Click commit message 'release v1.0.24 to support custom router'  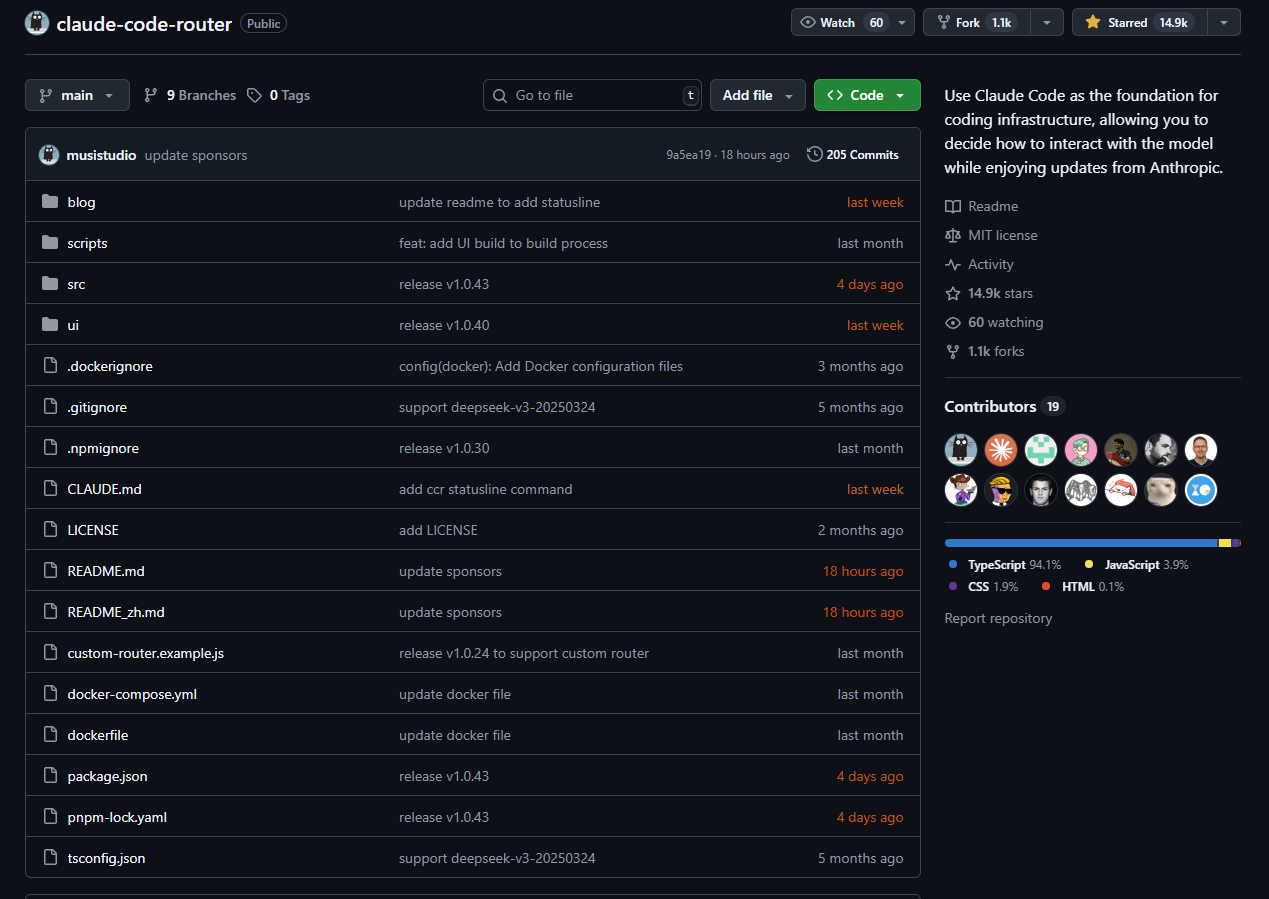click(x=524, y=653)
